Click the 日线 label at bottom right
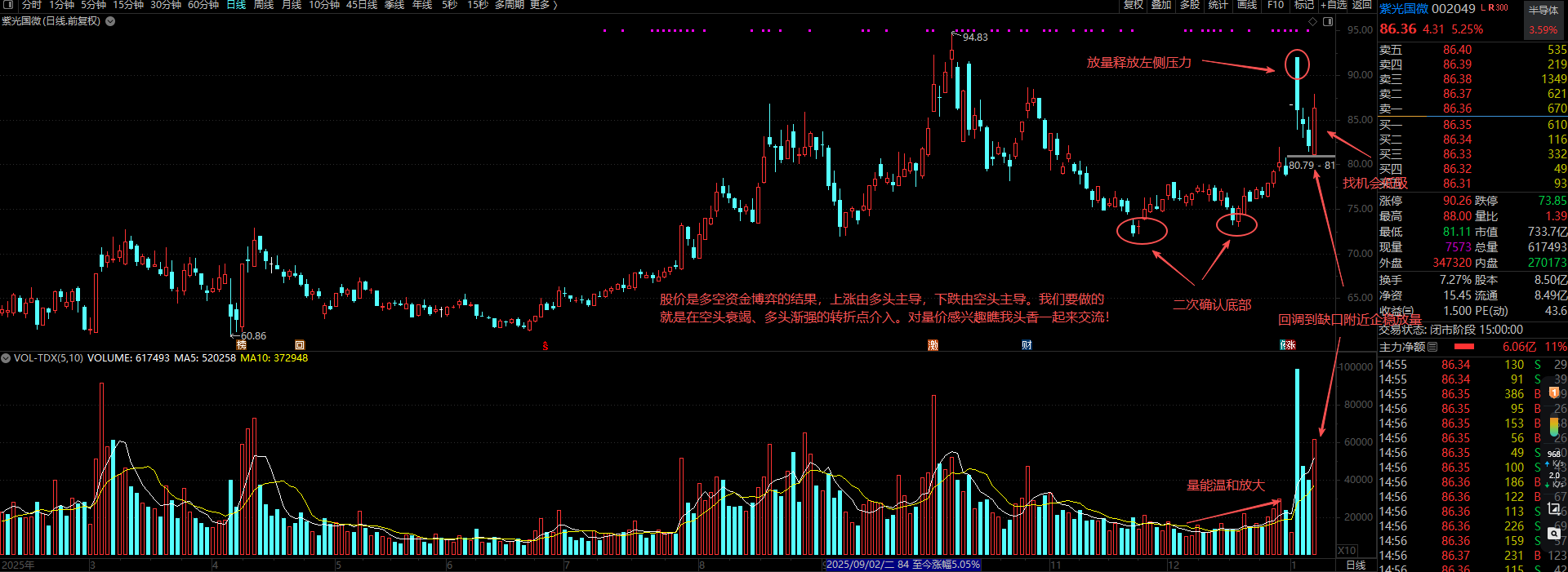 [1356, 565]
